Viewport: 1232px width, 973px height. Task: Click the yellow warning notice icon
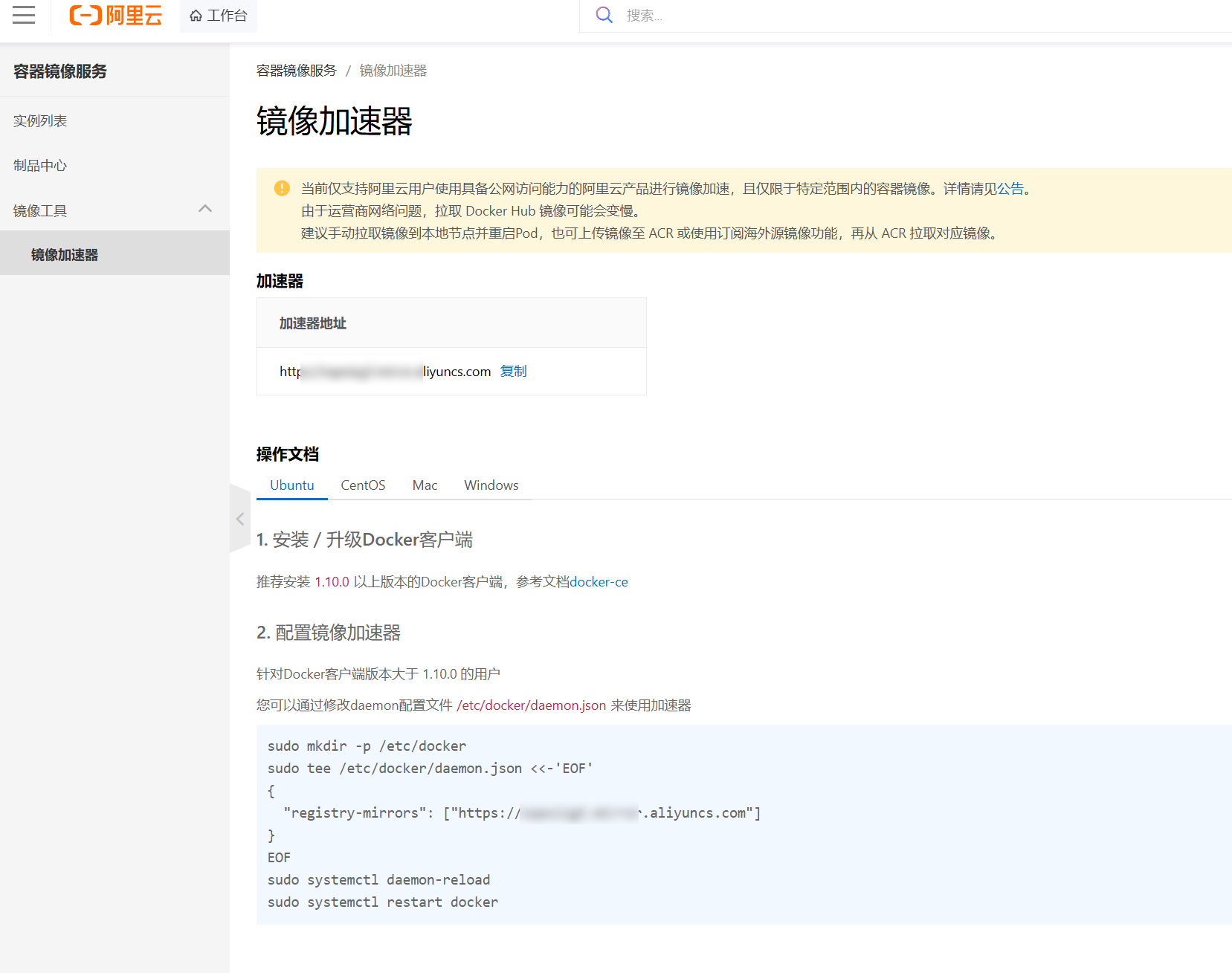coord(282,188)
